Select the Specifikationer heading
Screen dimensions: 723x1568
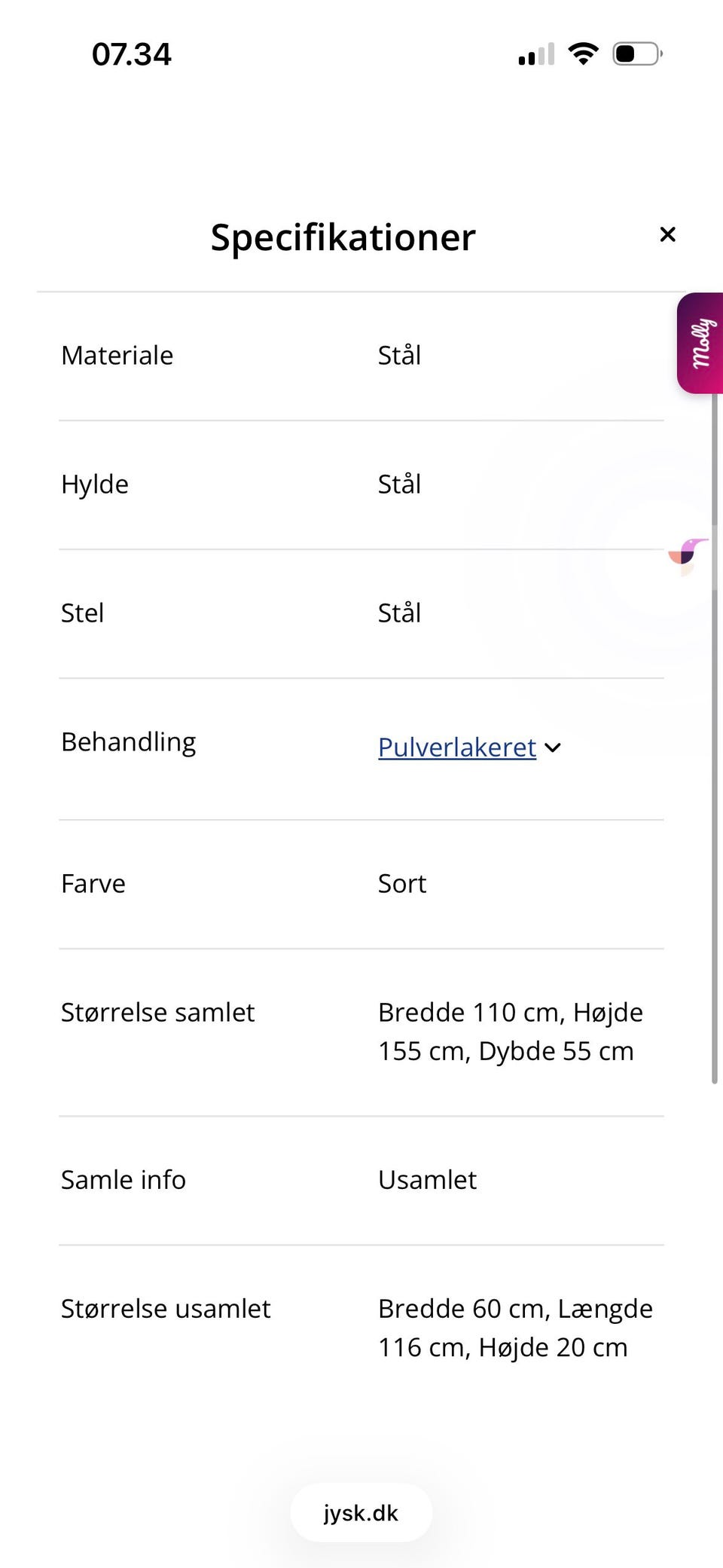(x=343, y=236)
